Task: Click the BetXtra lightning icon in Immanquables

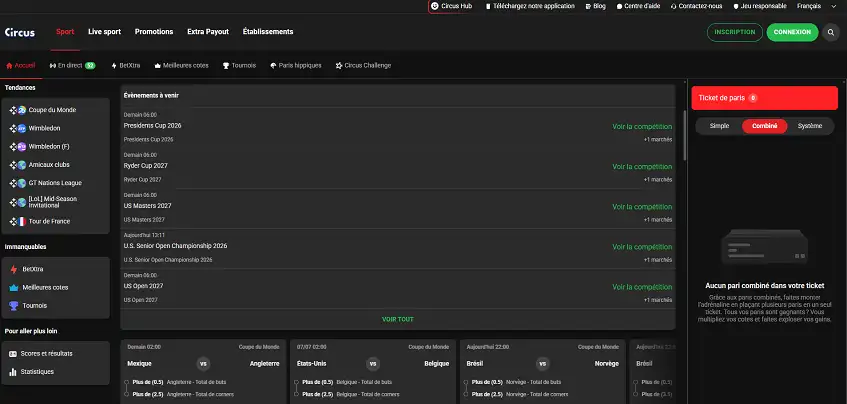Action: click(14, 269)
